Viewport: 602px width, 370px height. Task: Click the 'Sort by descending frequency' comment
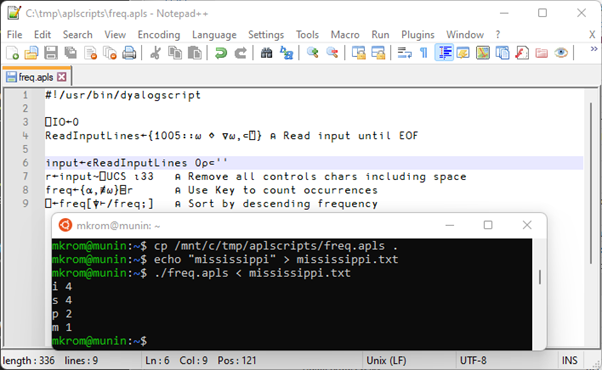(x=283, y=203)
